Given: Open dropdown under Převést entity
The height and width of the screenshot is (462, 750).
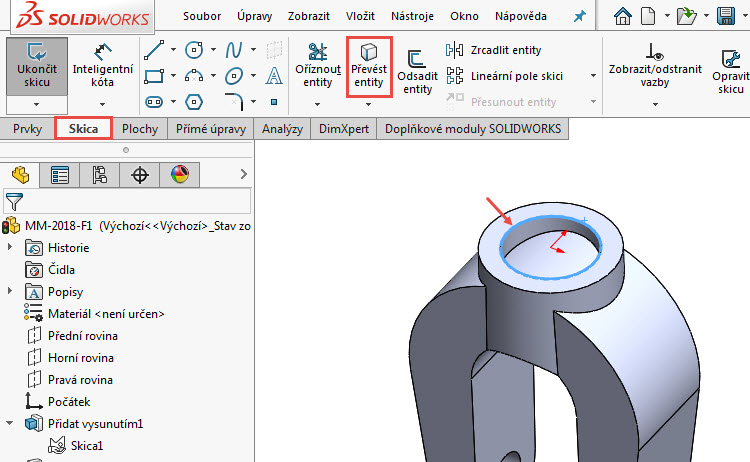Looking at the screenshot, I should pyautogui.click(x=368, y=104).
